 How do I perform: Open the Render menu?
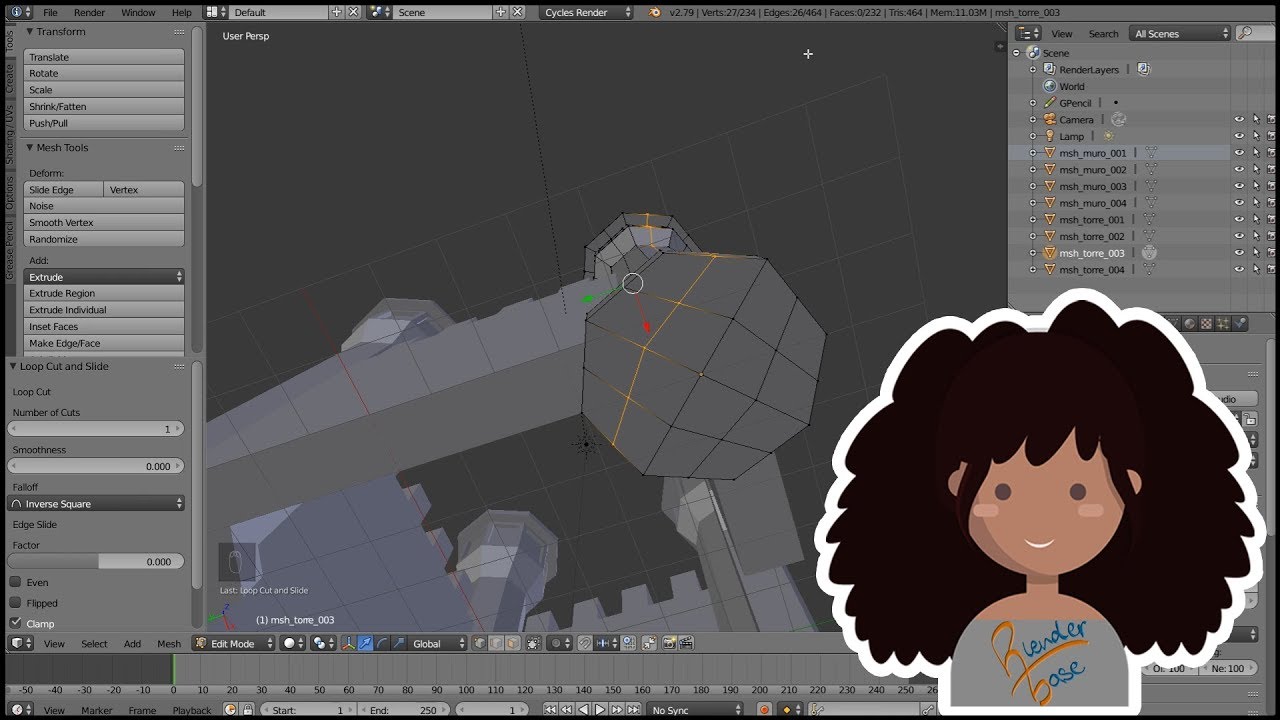tap(89, 12)
